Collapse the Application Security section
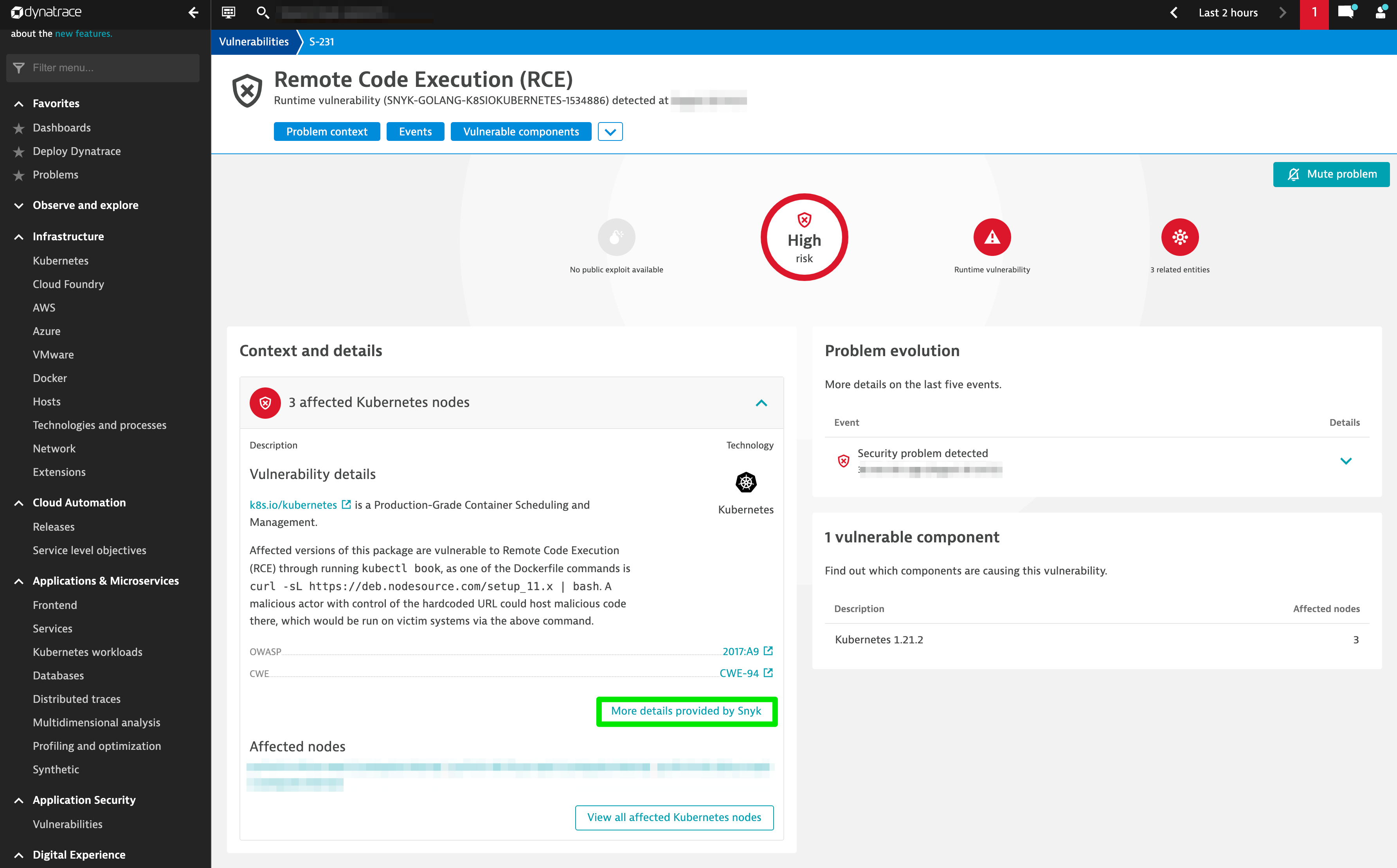 pyautogui.click(x=19, y=800)
